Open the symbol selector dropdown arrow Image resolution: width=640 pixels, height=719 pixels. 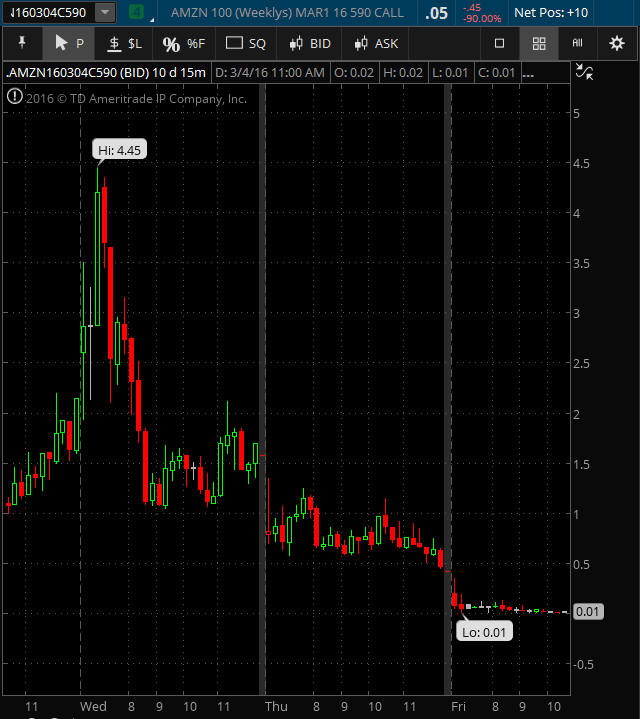point(105,13)
